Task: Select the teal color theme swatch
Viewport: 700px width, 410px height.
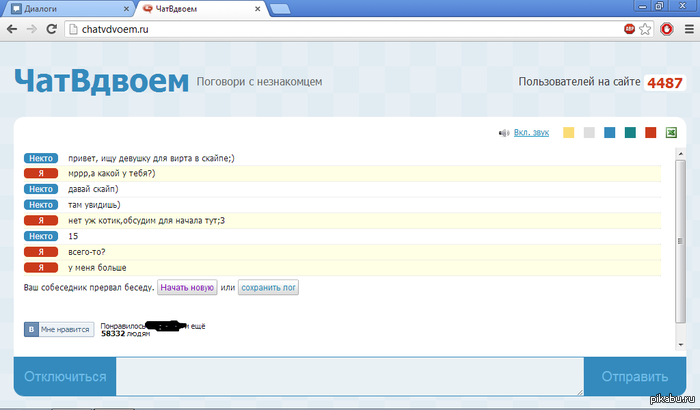Action: click(630, 132)
